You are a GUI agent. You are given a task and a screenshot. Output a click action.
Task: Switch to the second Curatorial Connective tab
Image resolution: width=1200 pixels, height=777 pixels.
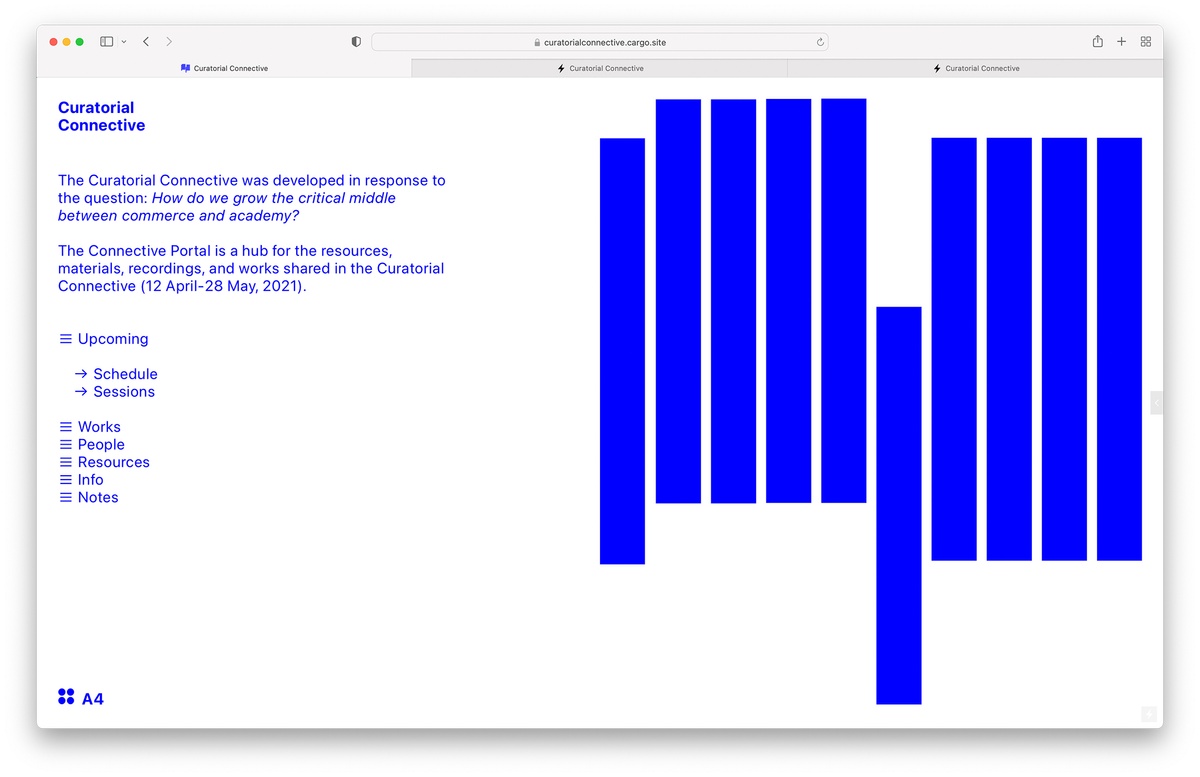coord(600,68)
